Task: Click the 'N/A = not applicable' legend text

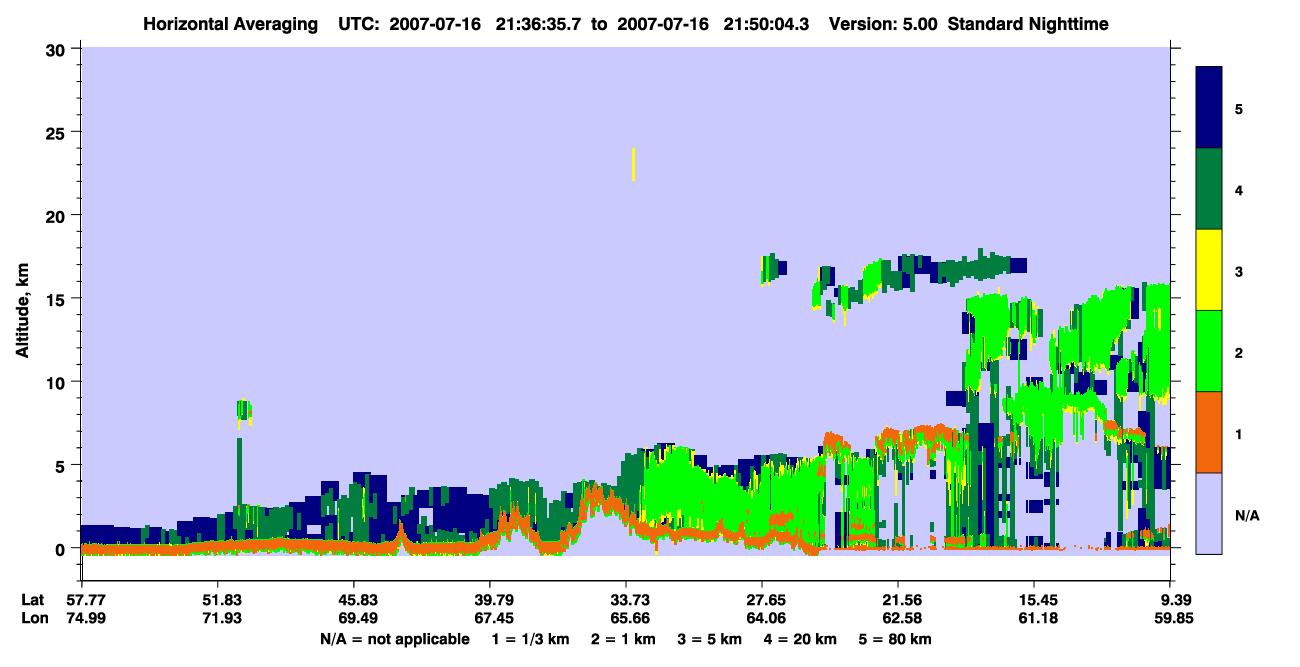Action: pos(394,639)
